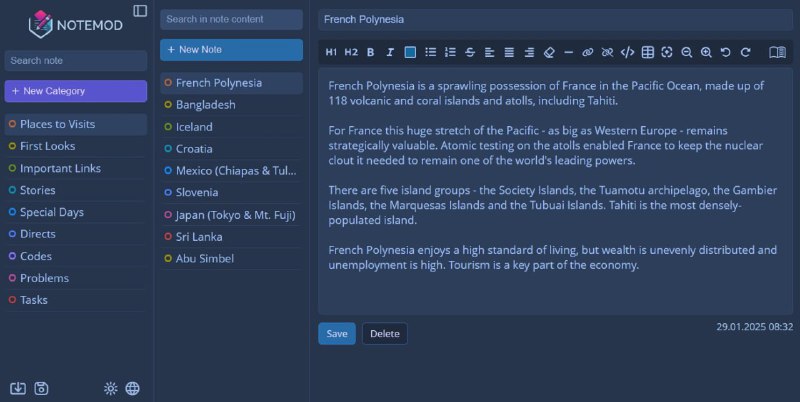Zoom in using the magnifier plus icon
Viewport: 800px width, 402px height.
coord(706,52)
